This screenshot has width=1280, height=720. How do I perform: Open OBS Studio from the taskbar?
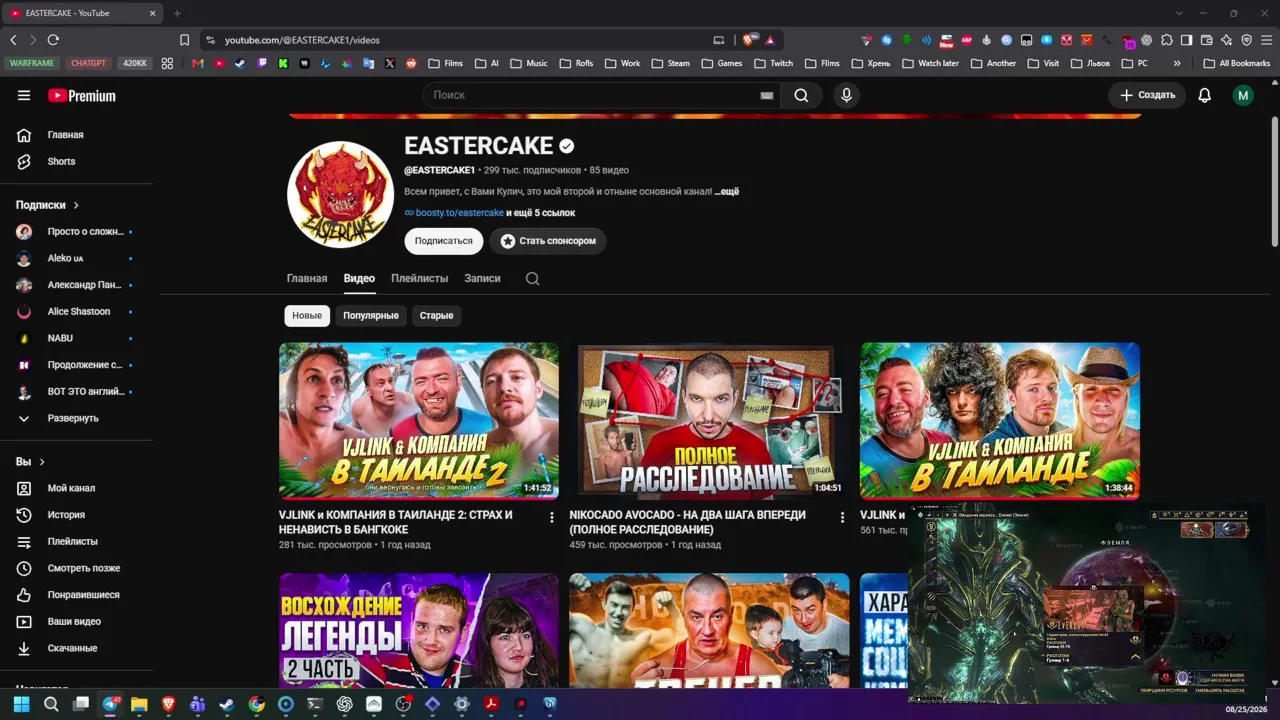tap(403, 704)
